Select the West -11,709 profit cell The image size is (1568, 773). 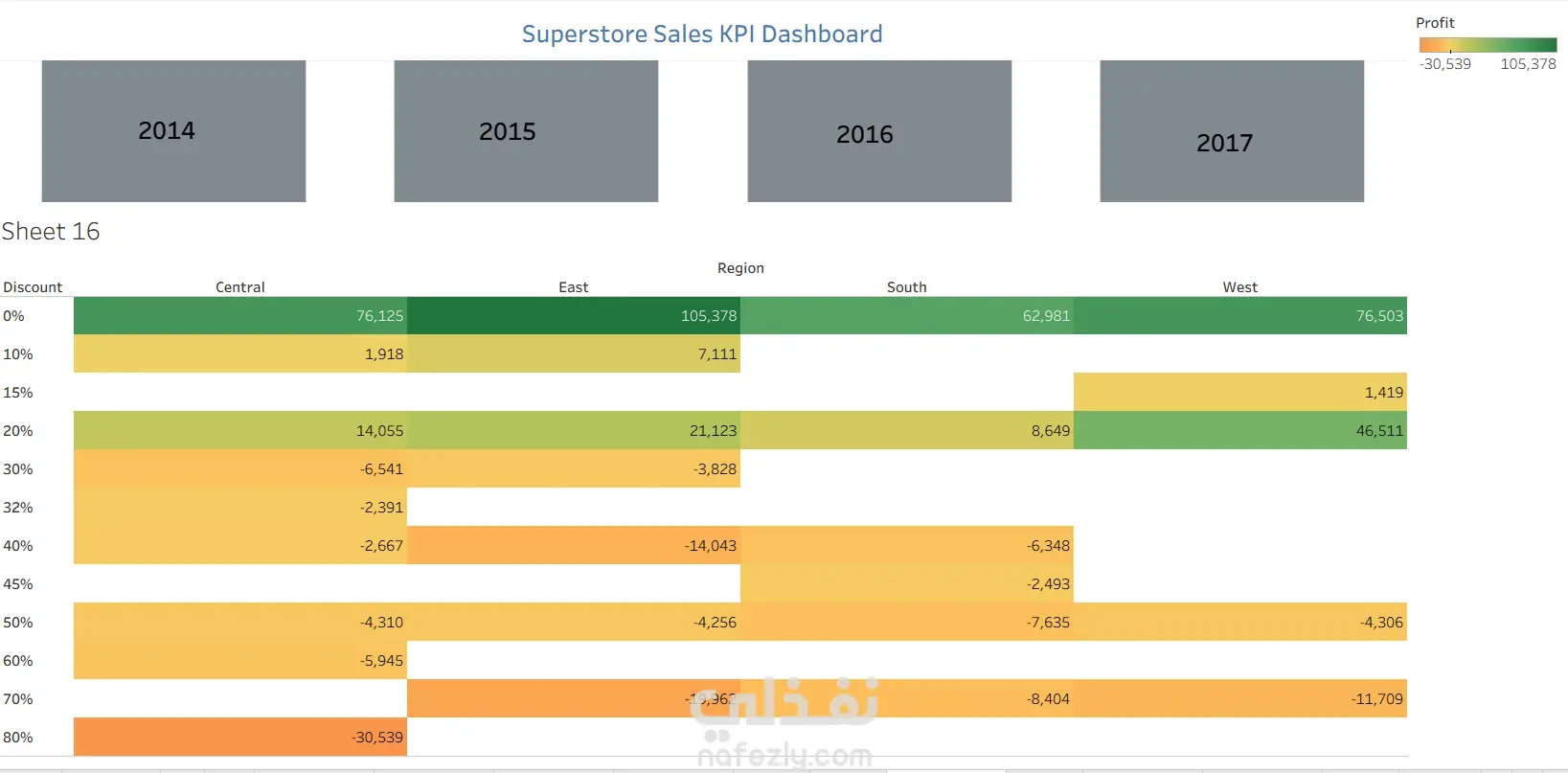click(x=1240, y=699)
